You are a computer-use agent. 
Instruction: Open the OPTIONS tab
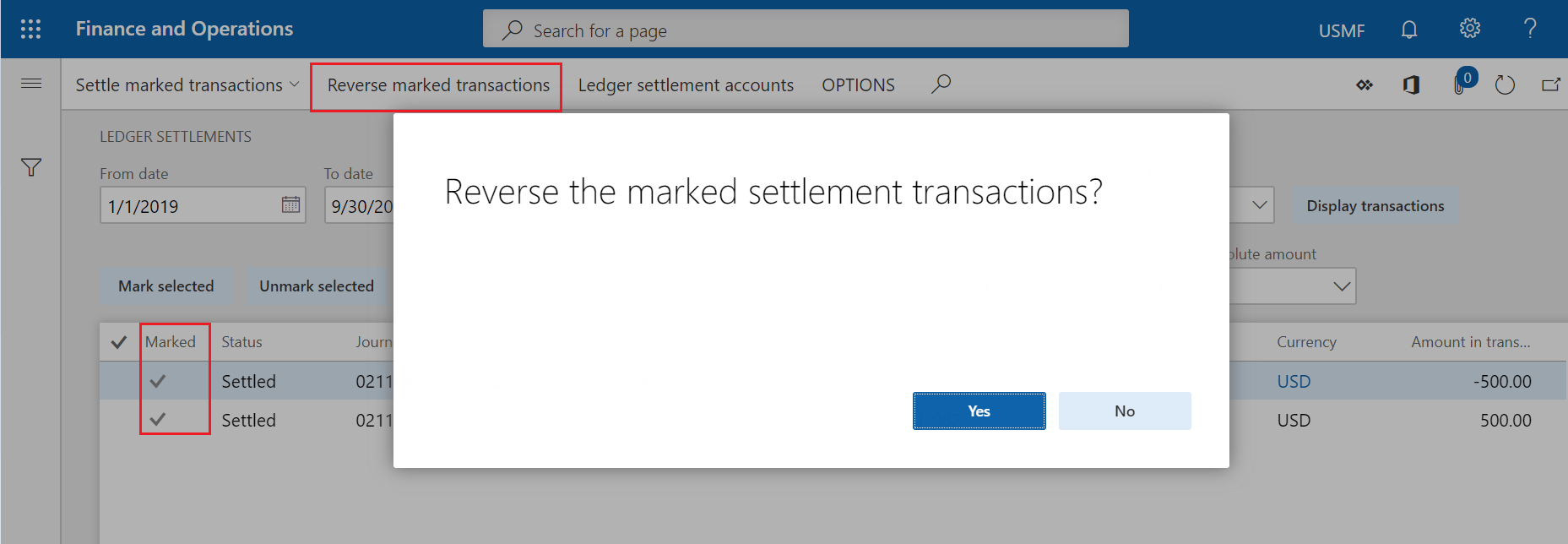(858, 85)
